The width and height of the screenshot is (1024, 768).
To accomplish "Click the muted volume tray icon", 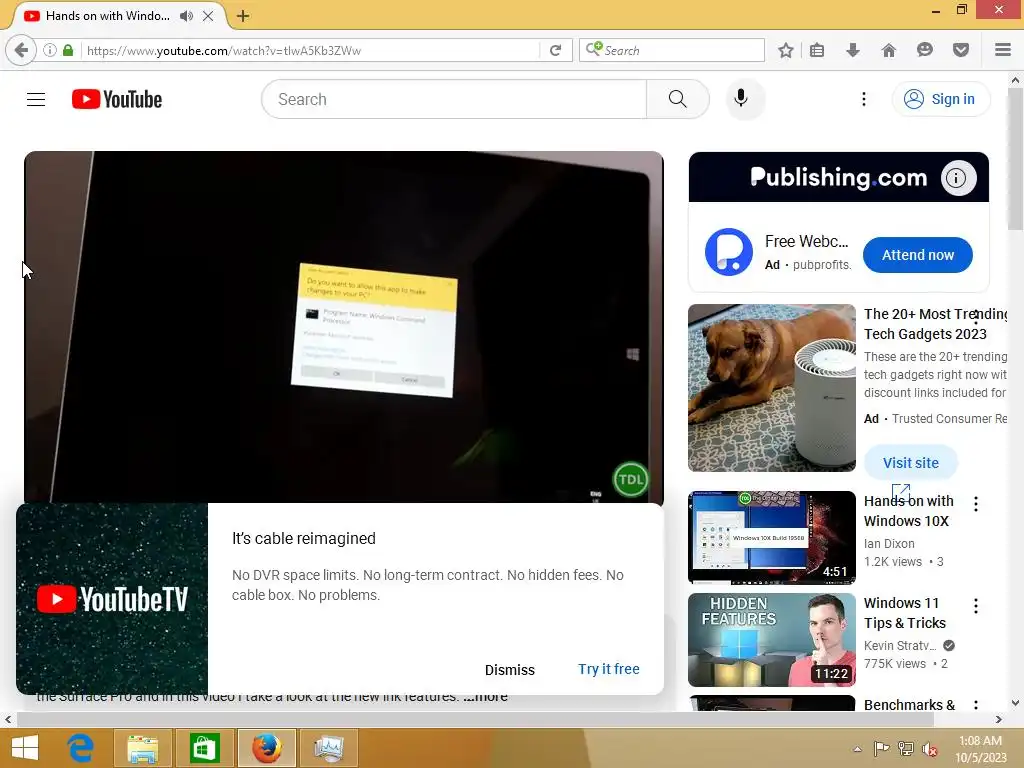I will (x=929, y=749).
